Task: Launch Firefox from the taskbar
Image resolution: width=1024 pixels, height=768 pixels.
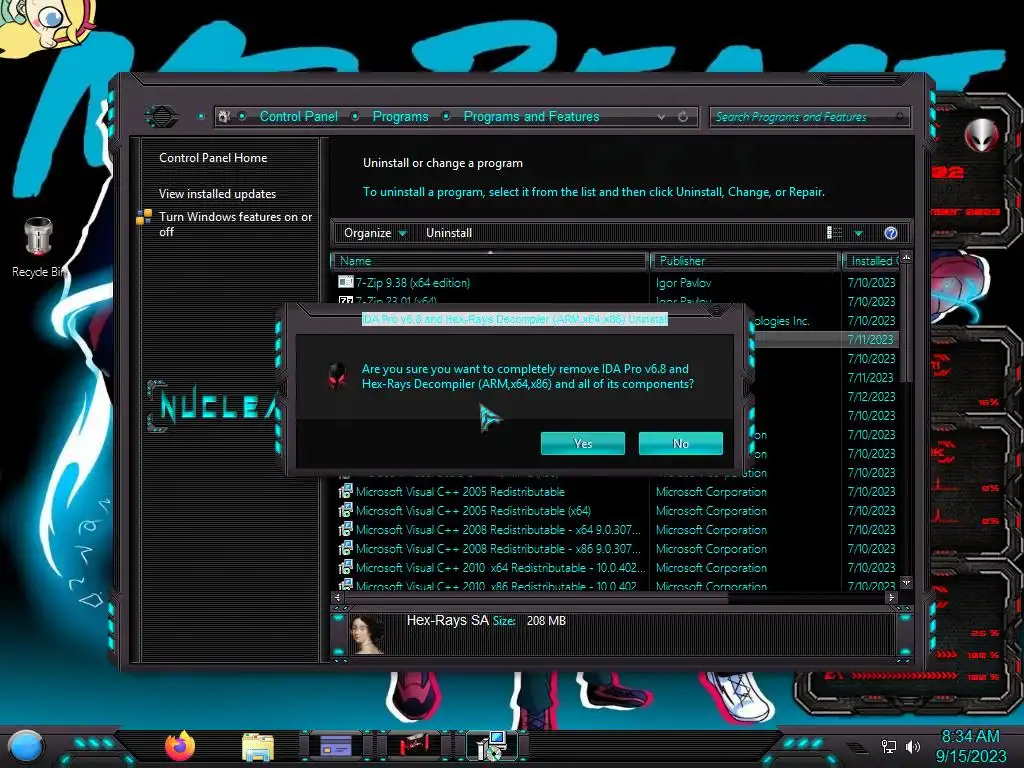Action: coord(180,746)
